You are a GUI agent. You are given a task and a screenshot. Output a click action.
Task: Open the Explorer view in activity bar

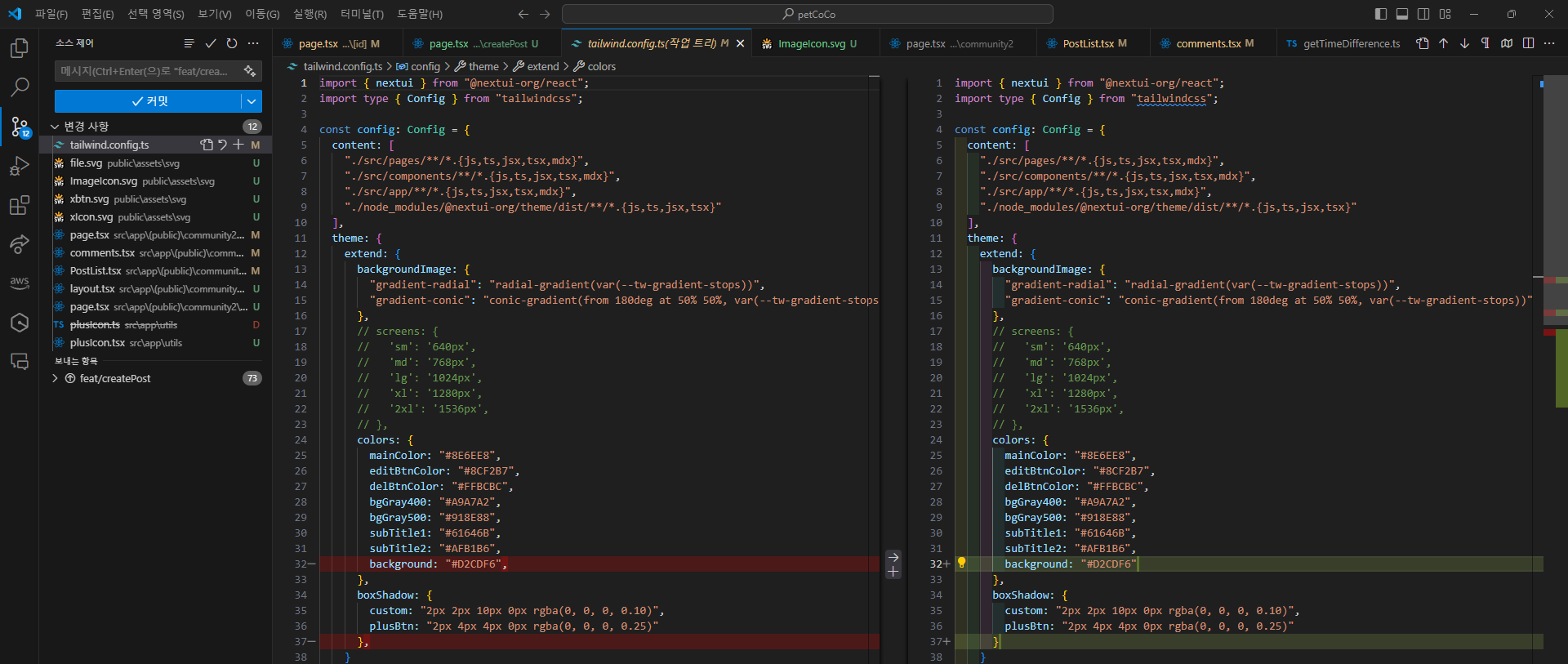pyautogui.click(x=19, y=48)
